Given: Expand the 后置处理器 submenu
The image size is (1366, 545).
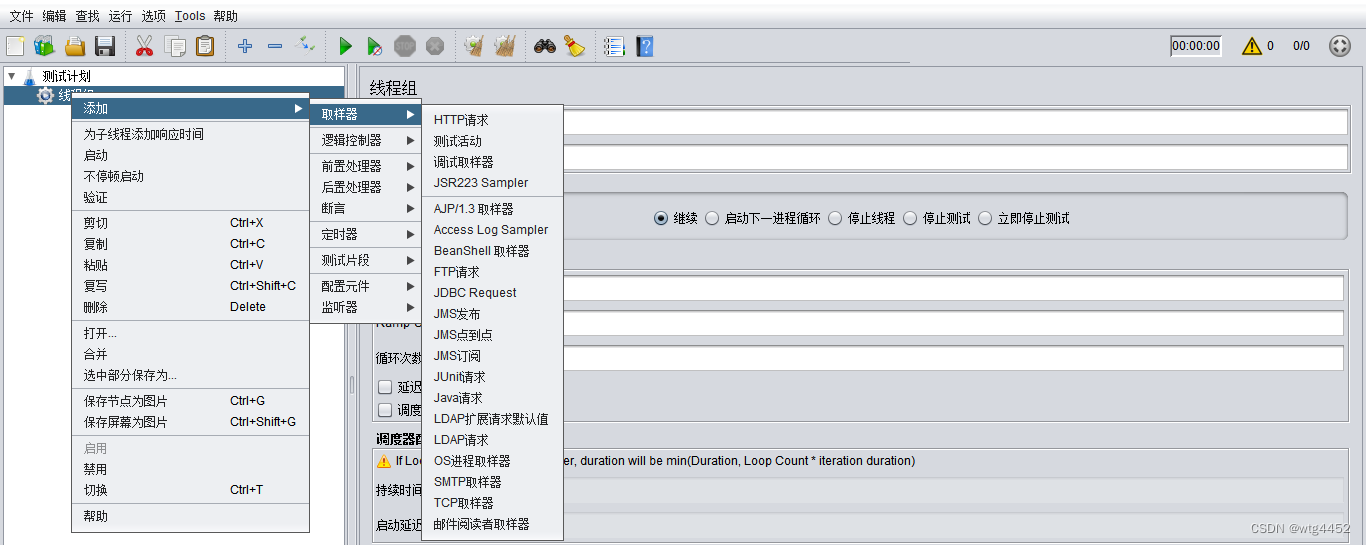Looking at the screenshot, I should pos(366,187).
